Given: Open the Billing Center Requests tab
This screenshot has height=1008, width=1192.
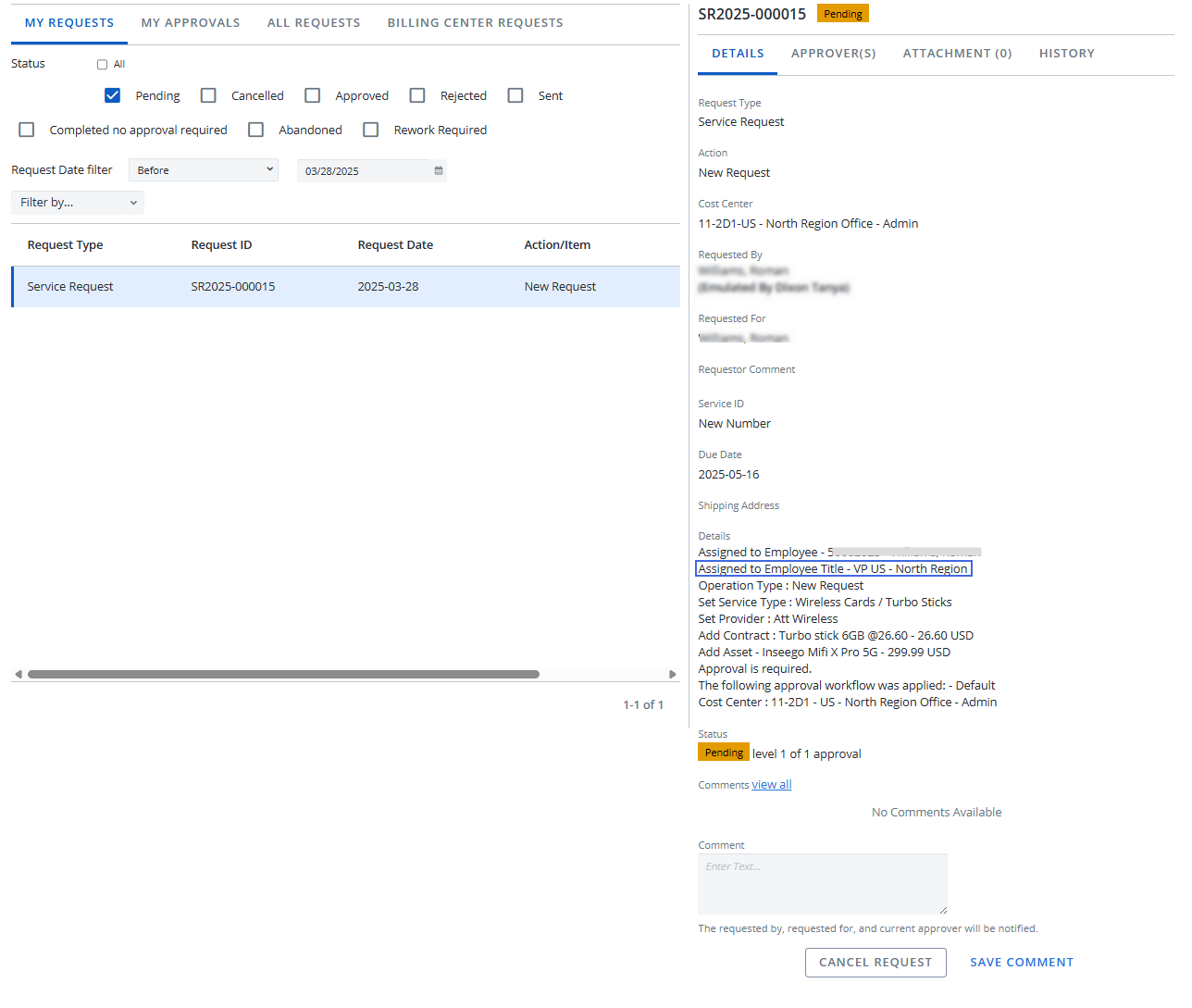Looking at the screenshot, I should click(x=475, y=22).
